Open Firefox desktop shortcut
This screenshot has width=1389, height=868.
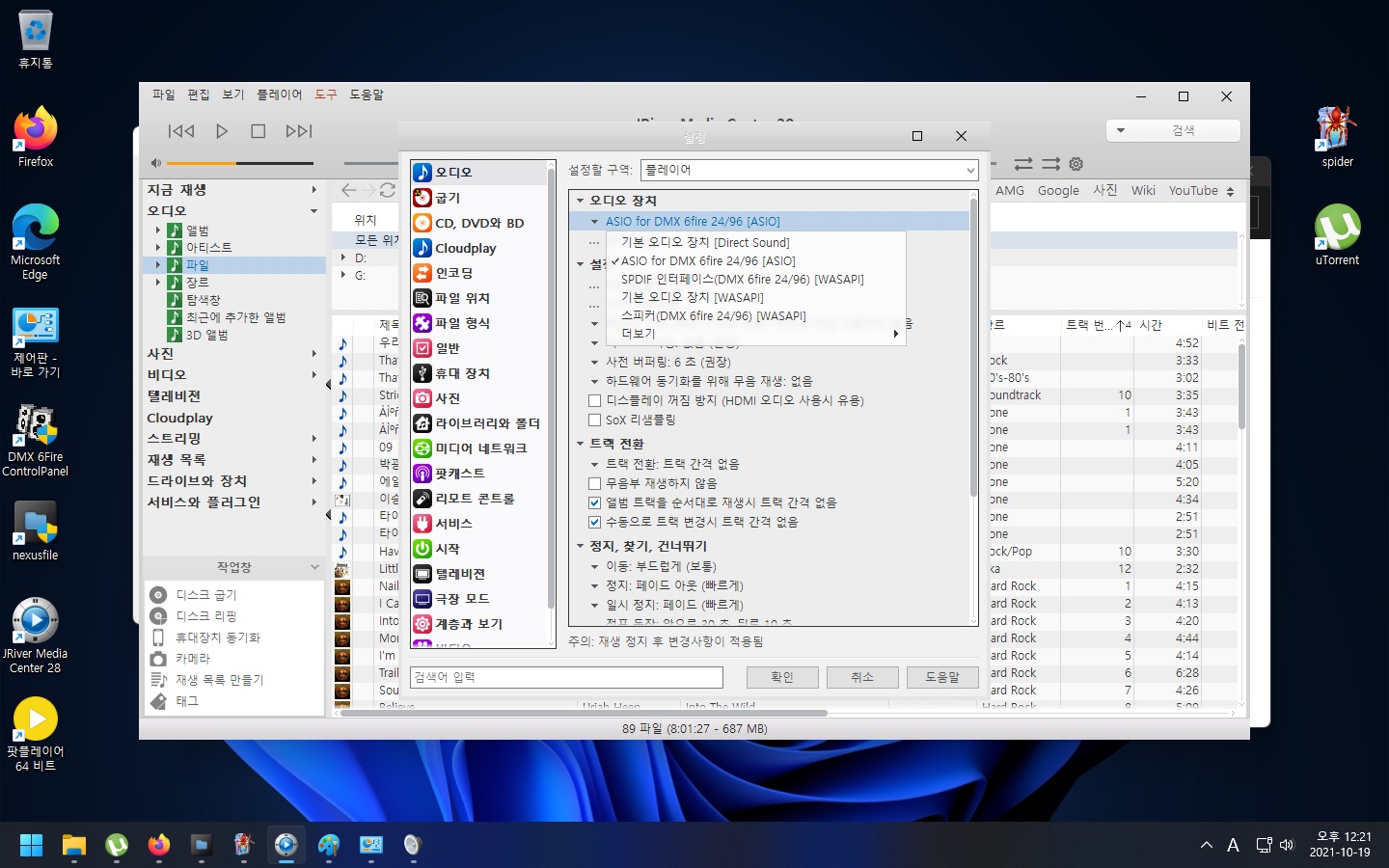point(36,138)
